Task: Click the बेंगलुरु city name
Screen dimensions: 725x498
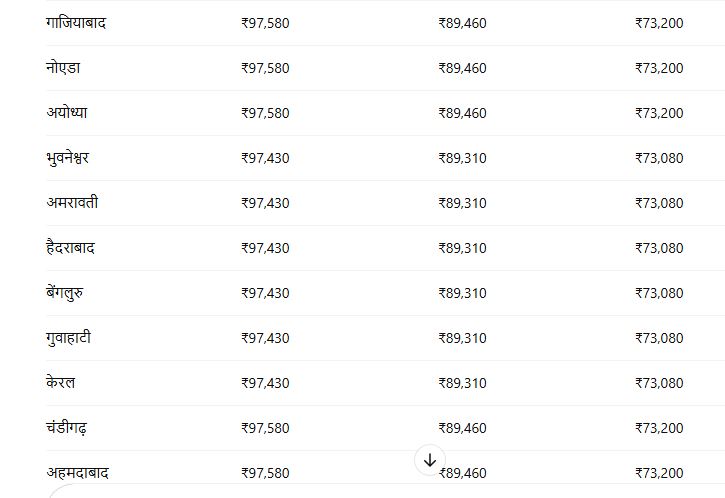Action: (65, 293)
